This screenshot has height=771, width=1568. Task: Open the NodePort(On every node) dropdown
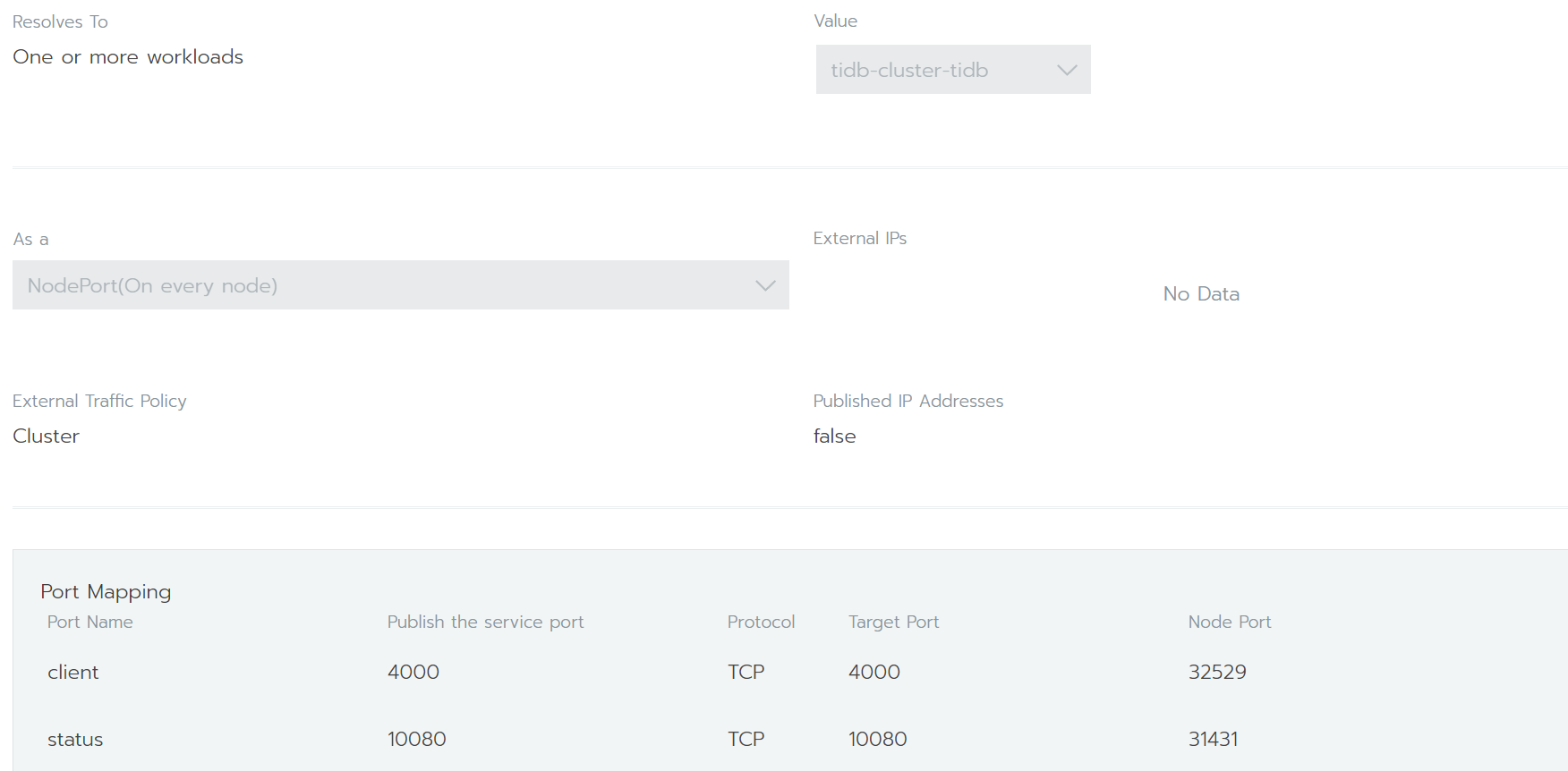coord(385,285)
